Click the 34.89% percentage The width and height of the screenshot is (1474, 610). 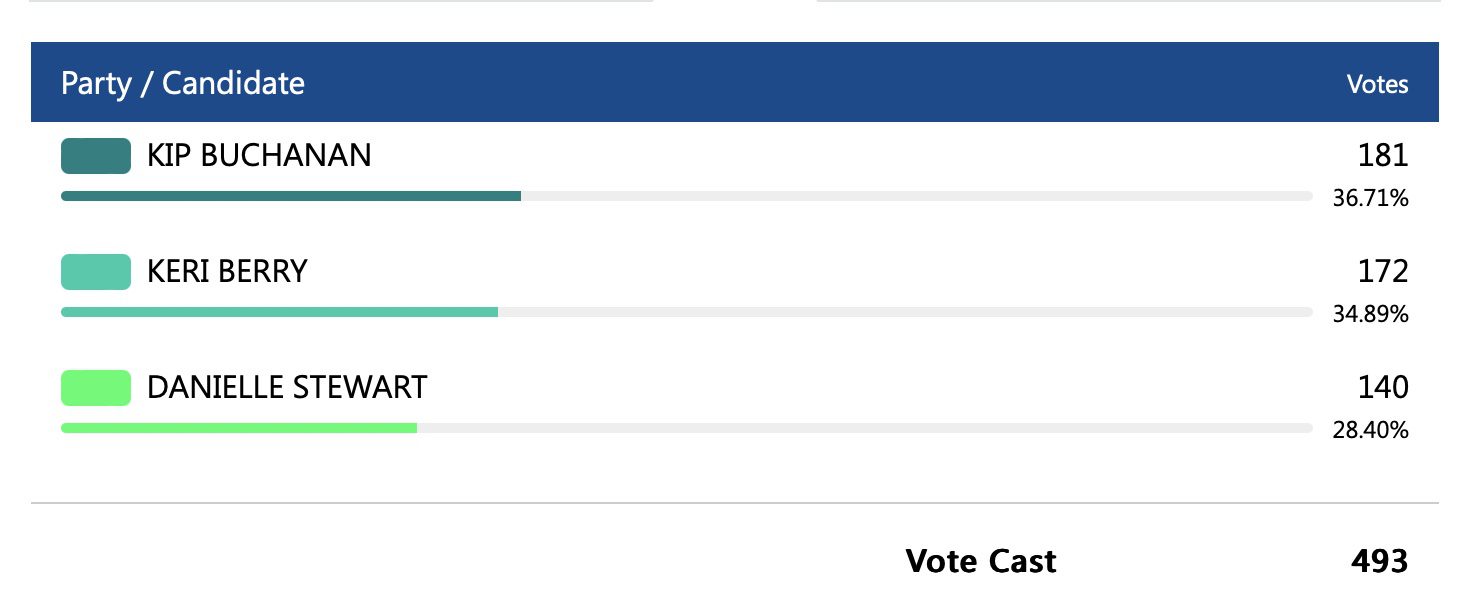click(1370, 315)
